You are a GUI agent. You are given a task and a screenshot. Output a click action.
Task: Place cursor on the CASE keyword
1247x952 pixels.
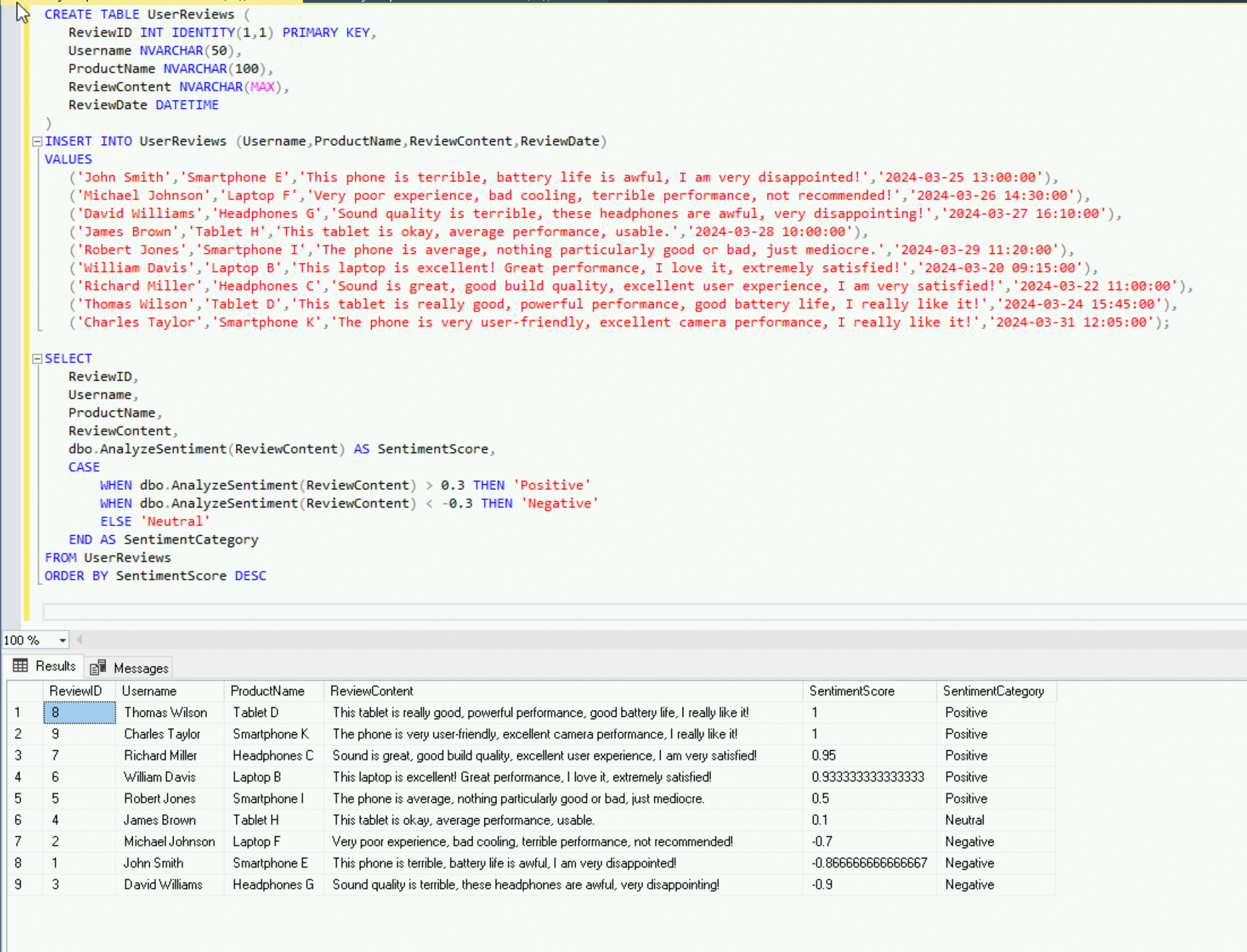84,467
